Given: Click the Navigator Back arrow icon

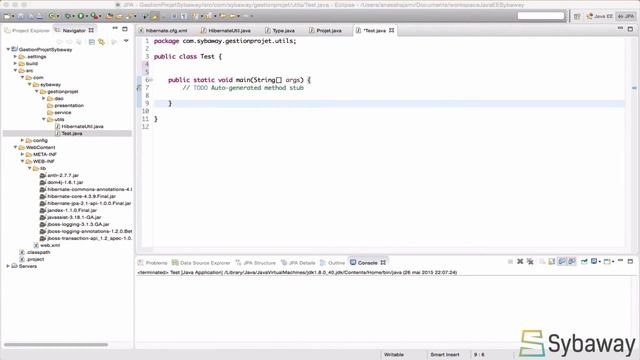Looking at the screenshot, I should point(59,42).
